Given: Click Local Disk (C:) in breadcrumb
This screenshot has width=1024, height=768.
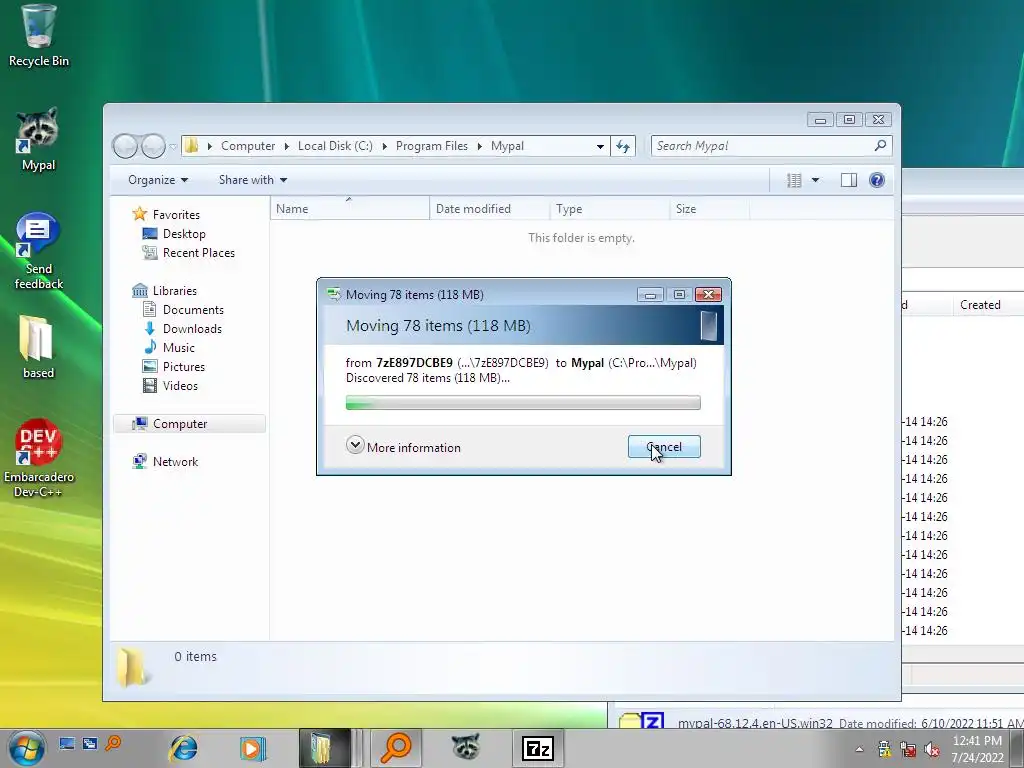Looking at the screenshot, I should (x=335, y=146).
